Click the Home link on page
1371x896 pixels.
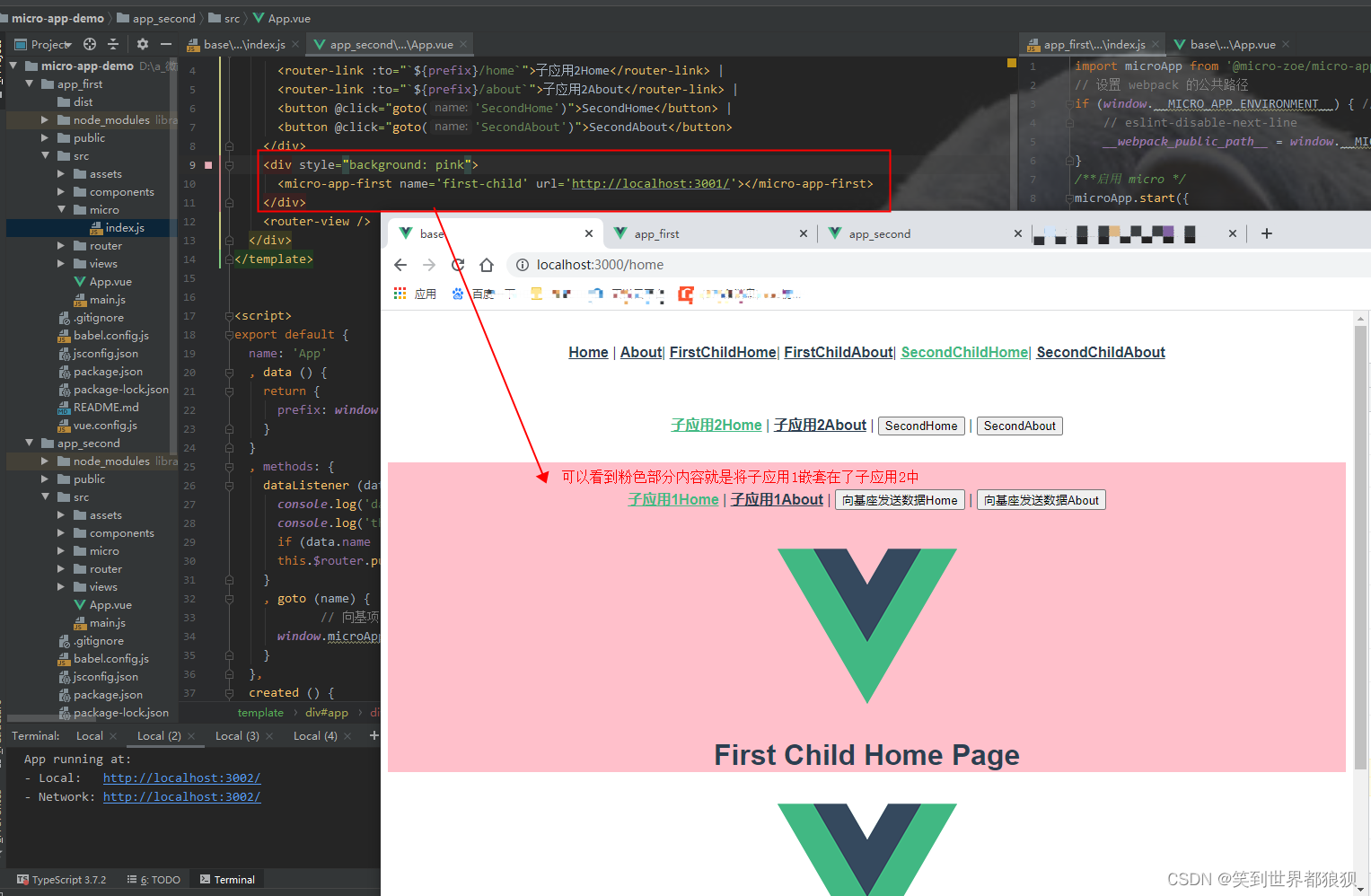point(588,352)
